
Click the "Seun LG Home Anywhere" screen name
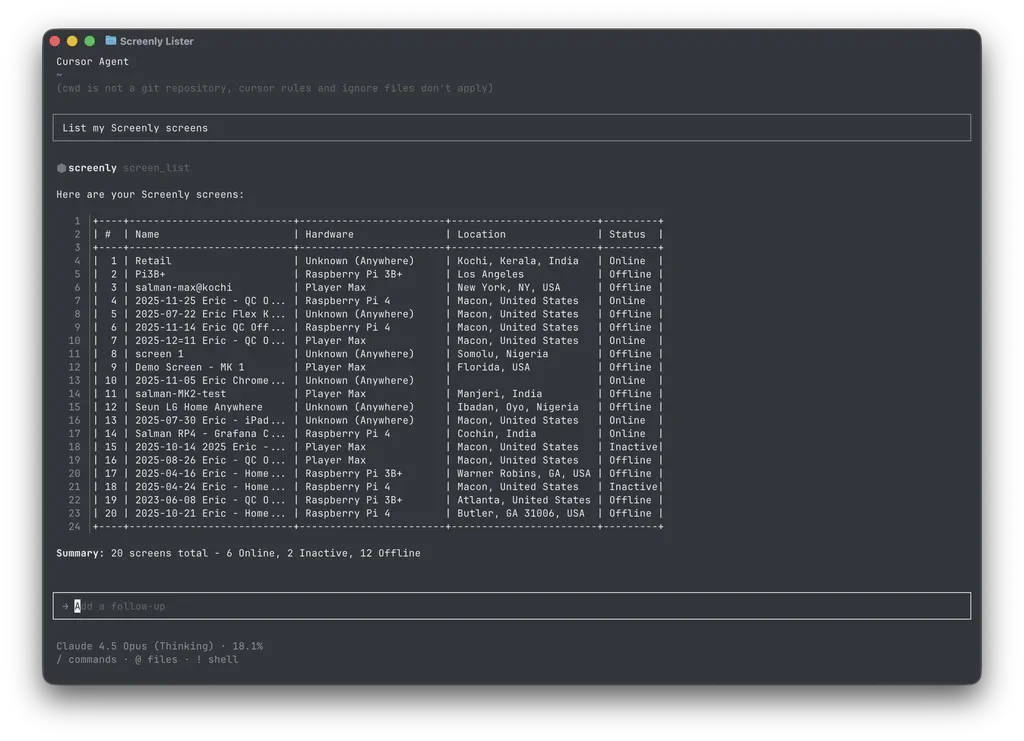pyautogui.click(x=198, y=407)
